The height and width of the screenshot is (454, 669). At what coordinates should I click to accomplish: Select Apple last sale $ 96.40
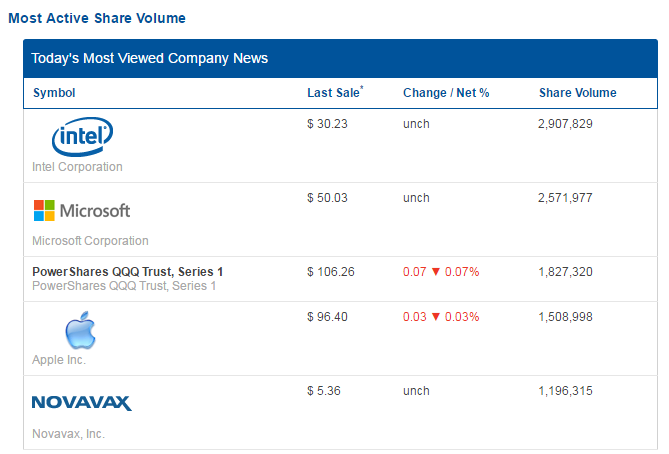[327, 317]
